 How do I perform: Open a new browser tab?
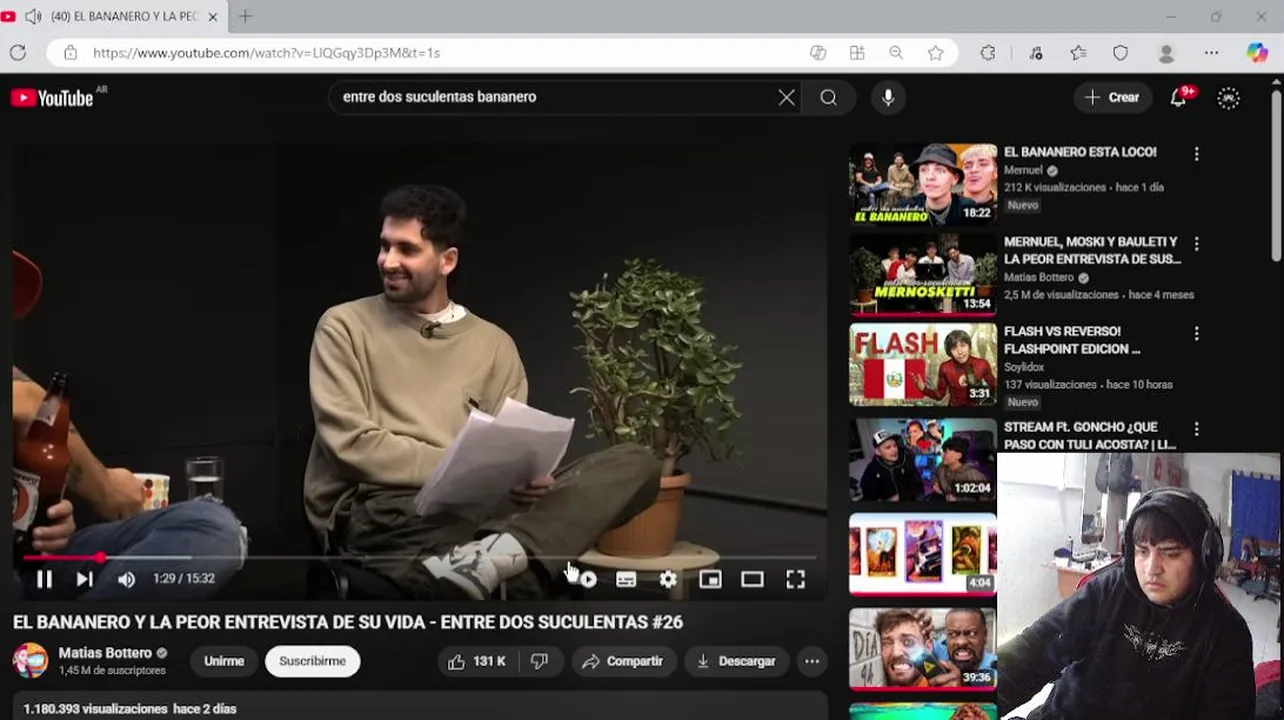(245, 17)
